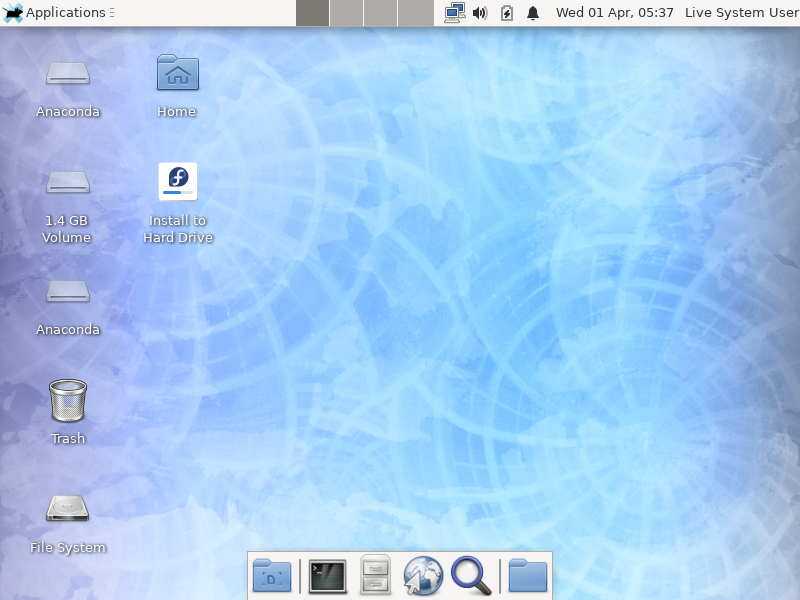Select the Install to Hard Drive icon

[x=178, y=182]
